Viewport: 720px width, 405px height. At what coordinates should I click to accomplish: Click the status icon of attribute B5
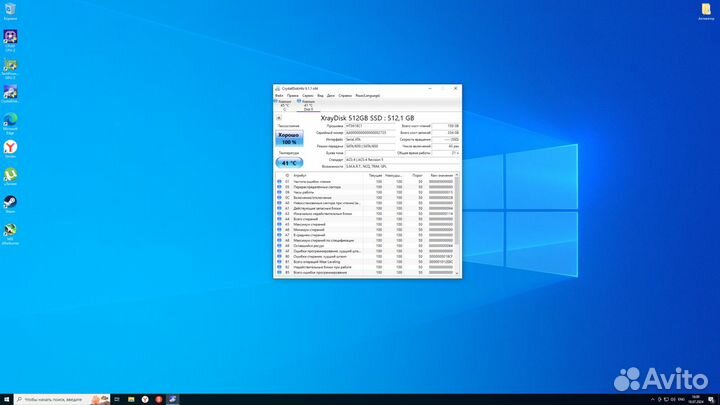tap(279, 272)
